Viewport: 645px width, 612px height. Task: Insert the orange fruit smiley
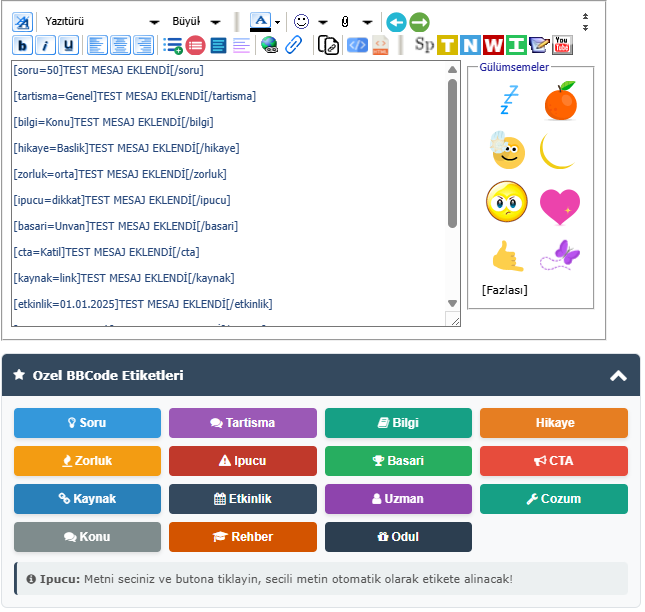pyautogui.click(x=560, y=100)
